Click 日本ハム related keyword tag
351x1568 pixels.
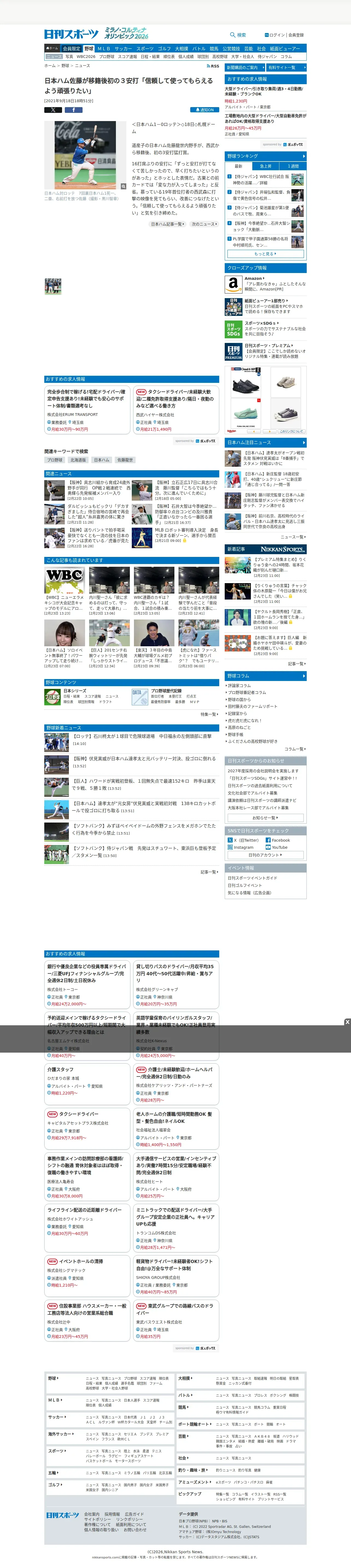[102, 460]
